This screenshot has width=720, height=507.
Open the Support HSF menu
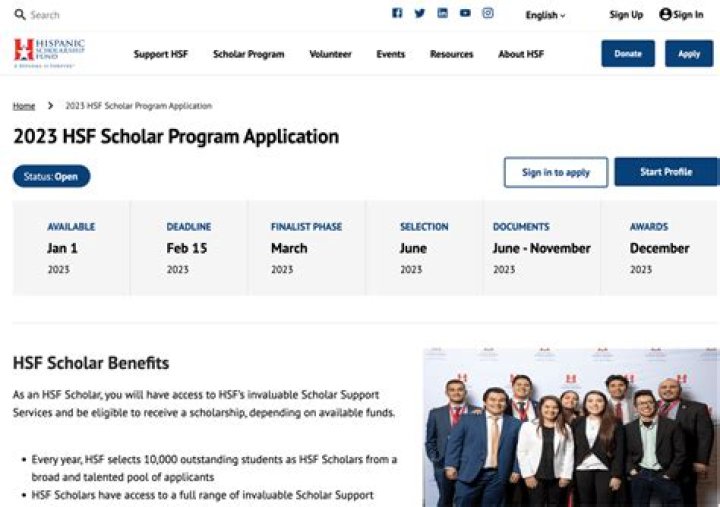(160, 54)
